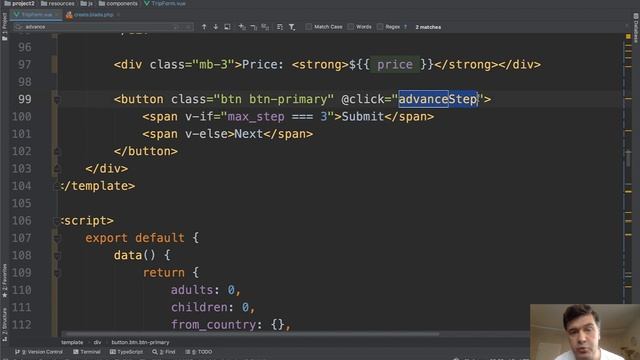The width and height of the screenshot is (640, 360).
Task: Add selection for next occurrence icon
Action: tap(242, 27)
